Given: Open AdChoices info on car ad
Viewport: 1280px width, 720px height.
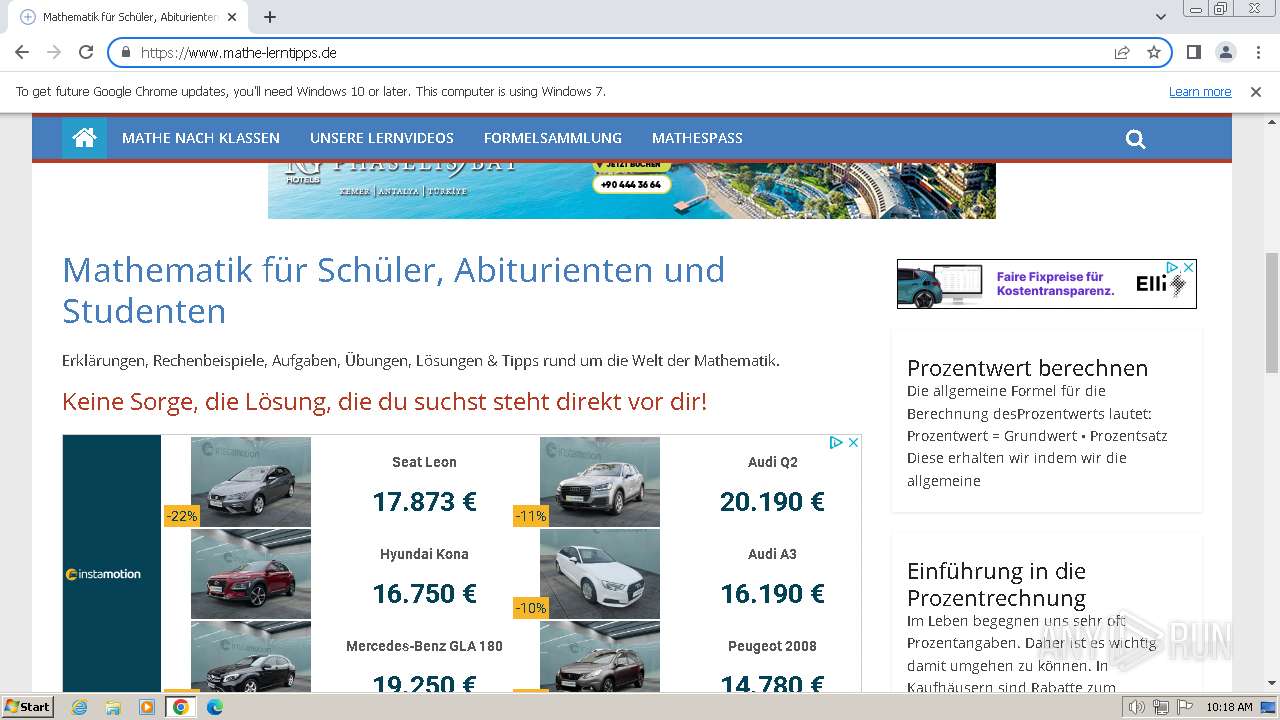Looking at the screenshot, I should click(837, 442).
